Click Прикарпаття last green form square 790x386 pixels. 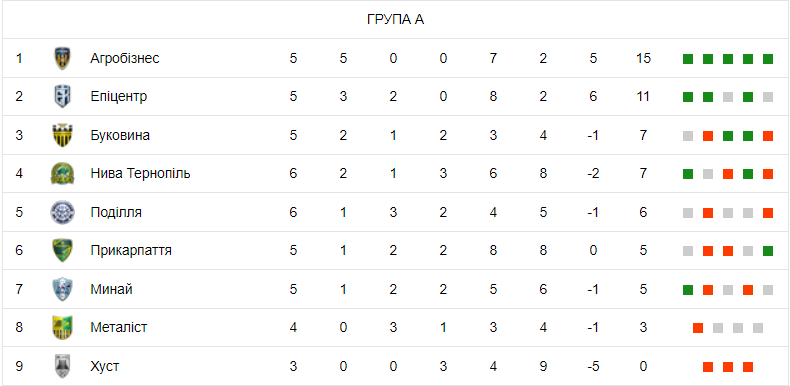(x=768, y=251)
